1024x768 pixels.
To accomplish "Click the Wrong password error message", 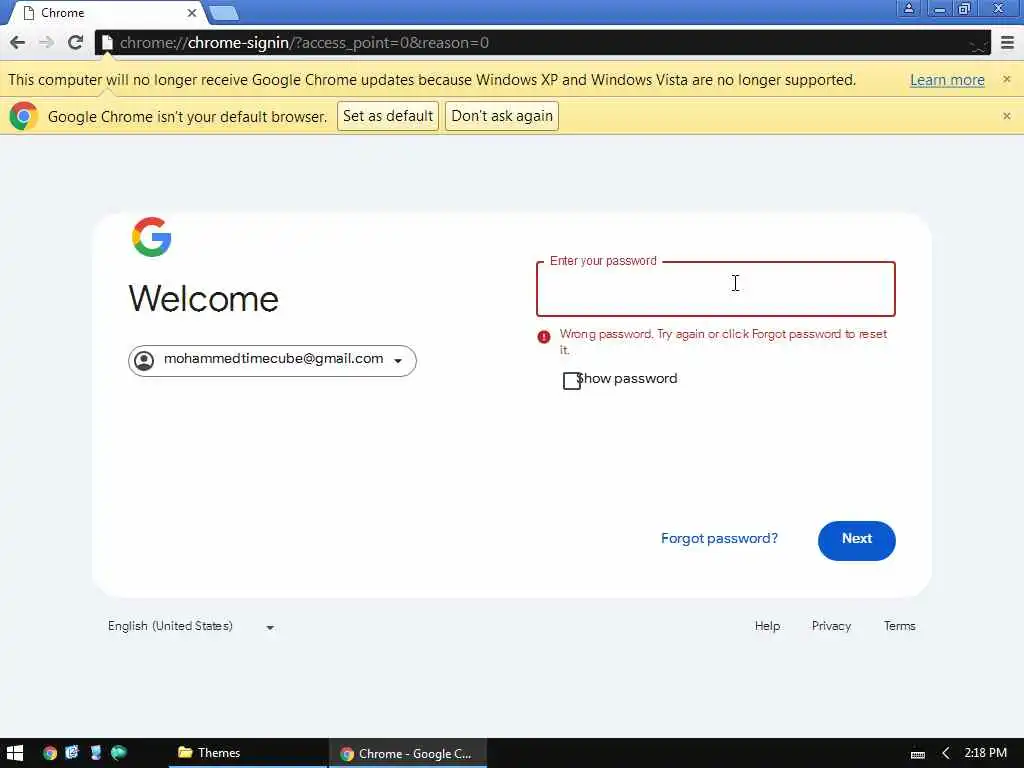I will tap(723, 341).
